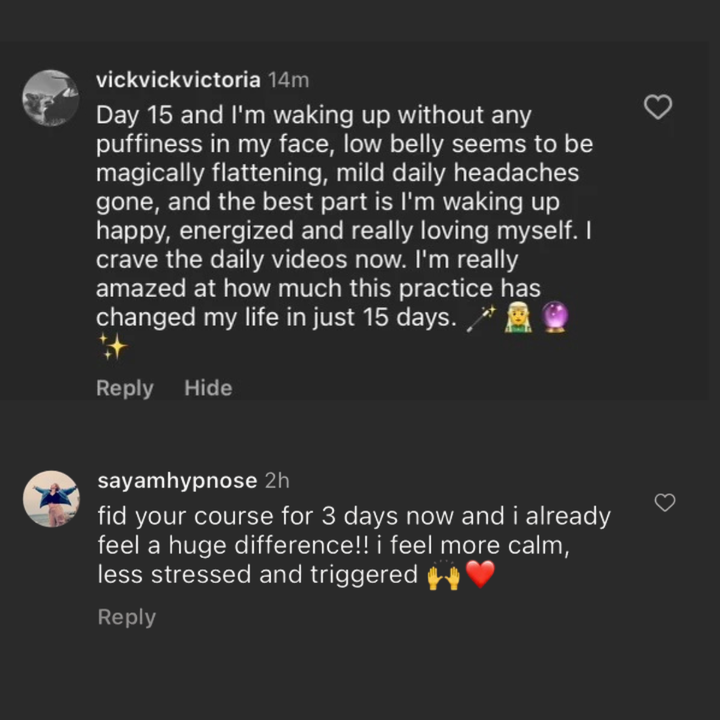Open the sayamhypnose profile picture
Screen dimensions: 720x720
point(50,498)
